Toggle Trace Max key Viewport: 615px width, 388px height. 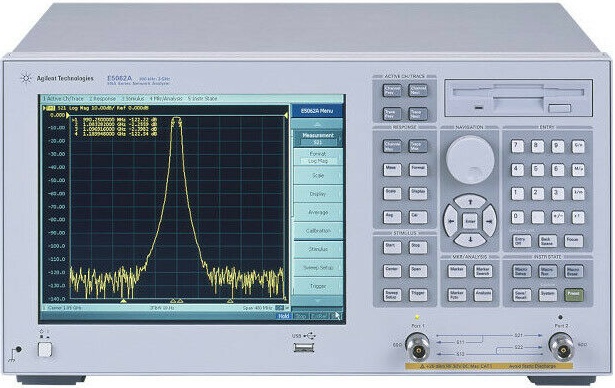(x=418, y=146)
